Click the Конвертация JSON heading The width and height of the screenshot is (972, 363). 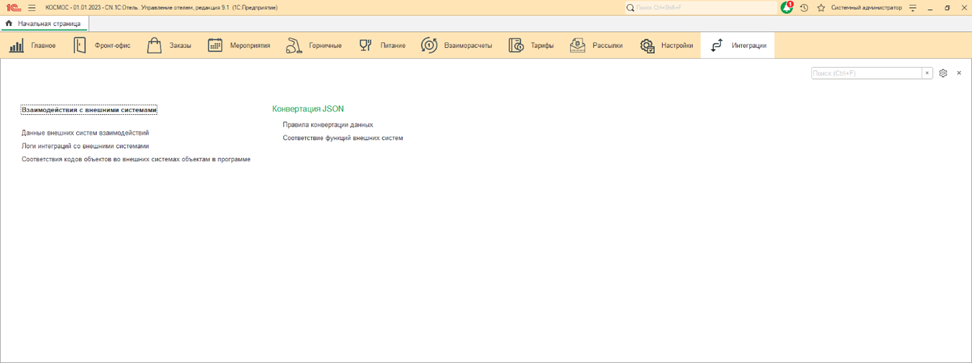[x=308, y=108]
